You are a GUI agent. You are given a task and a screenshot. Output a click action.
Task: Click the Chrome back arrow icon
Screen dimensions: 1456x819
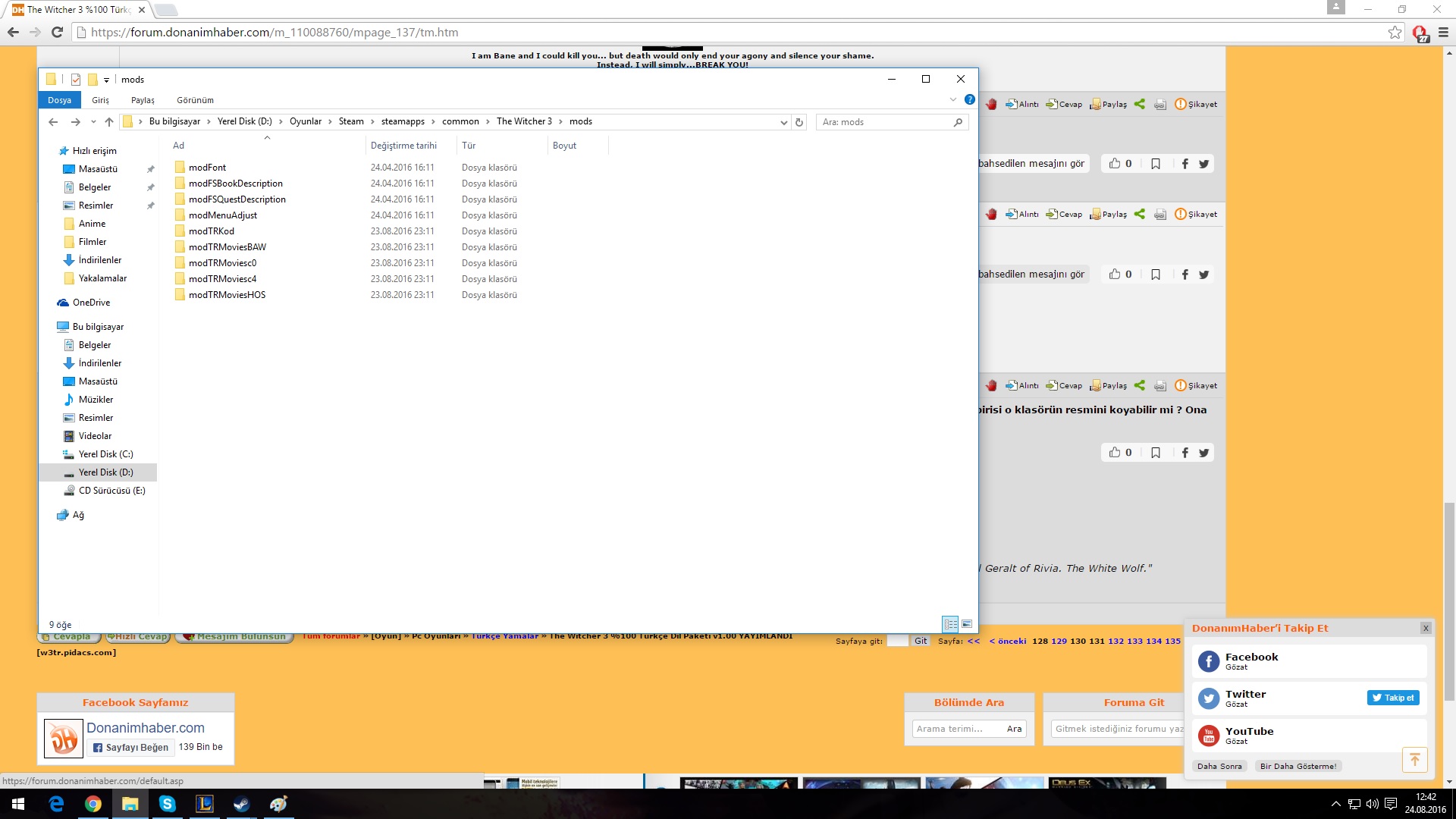(13, 32)
